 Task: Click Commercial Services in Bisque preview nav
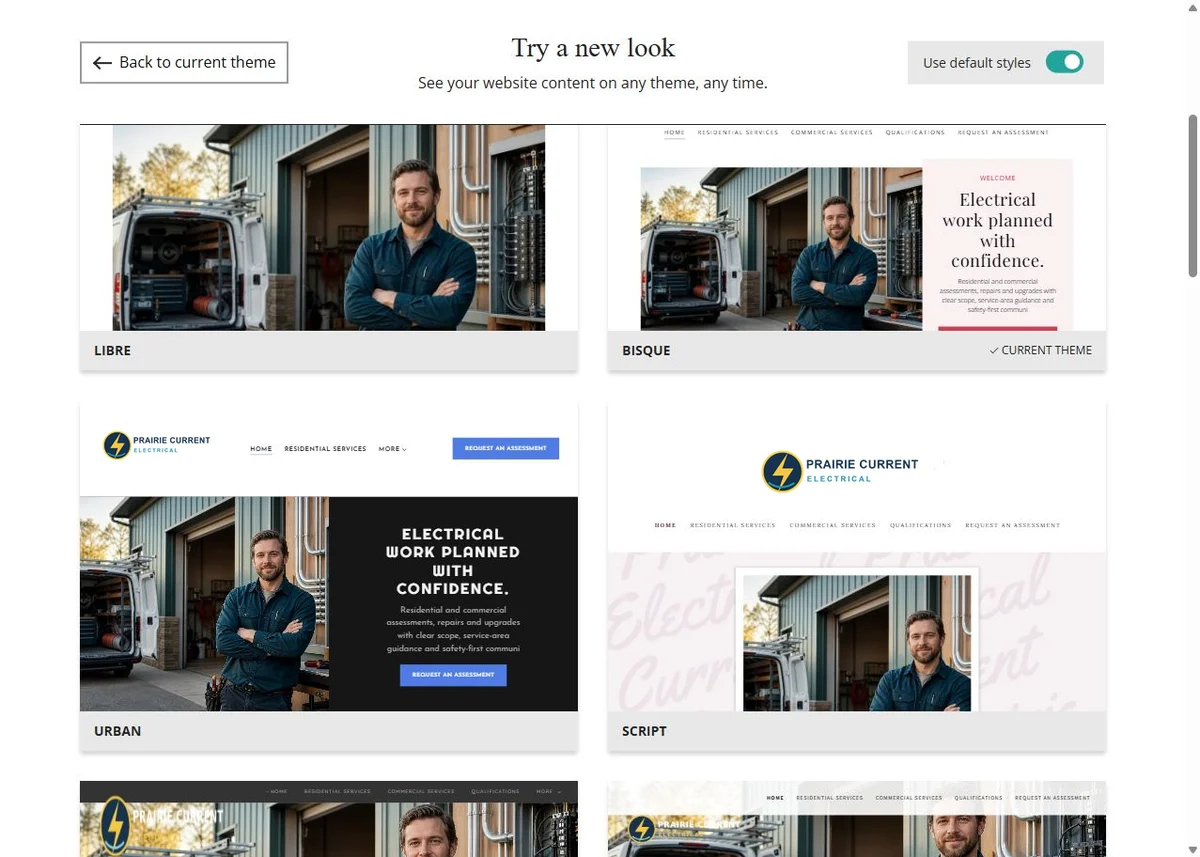tap(831, 132)
